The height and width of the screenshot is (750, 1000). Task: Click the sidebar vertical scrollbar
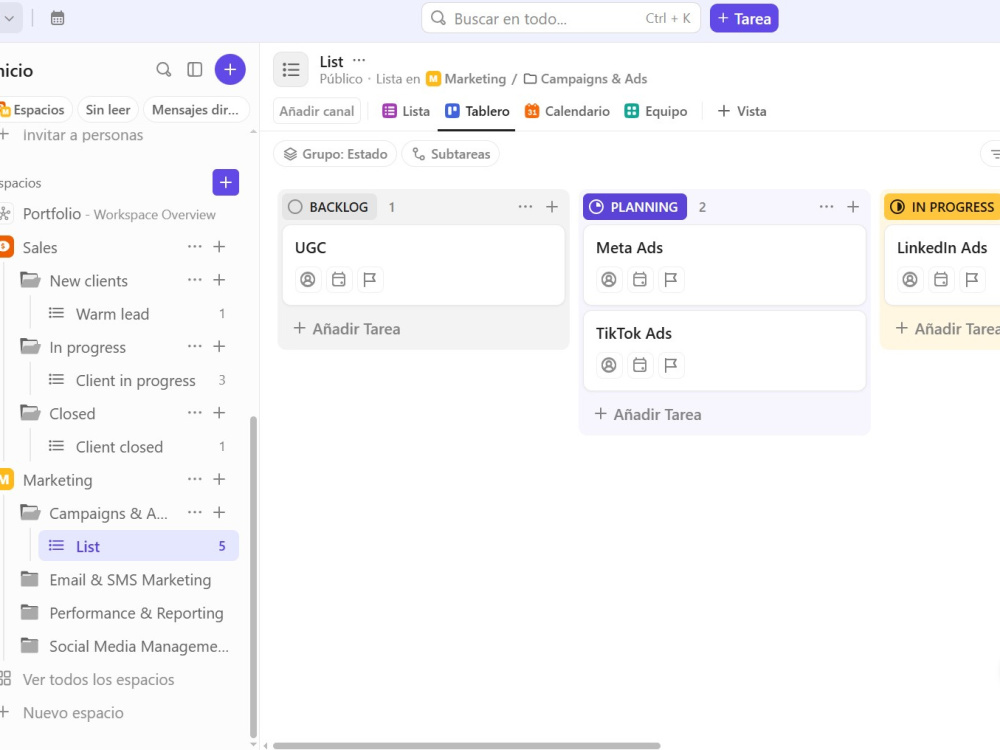coord(253,576)
